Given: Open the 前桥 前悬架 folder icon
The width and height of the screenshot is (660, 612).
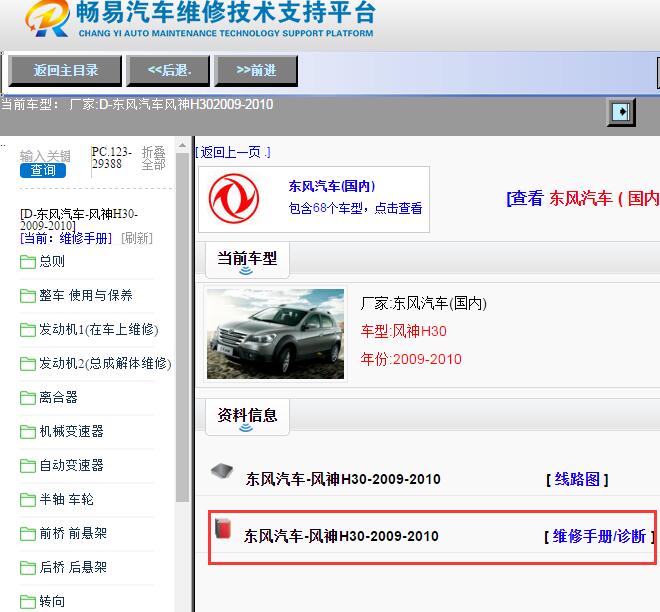Looking at the screenshot, I should pyautogui.click(x=28, y=534).
